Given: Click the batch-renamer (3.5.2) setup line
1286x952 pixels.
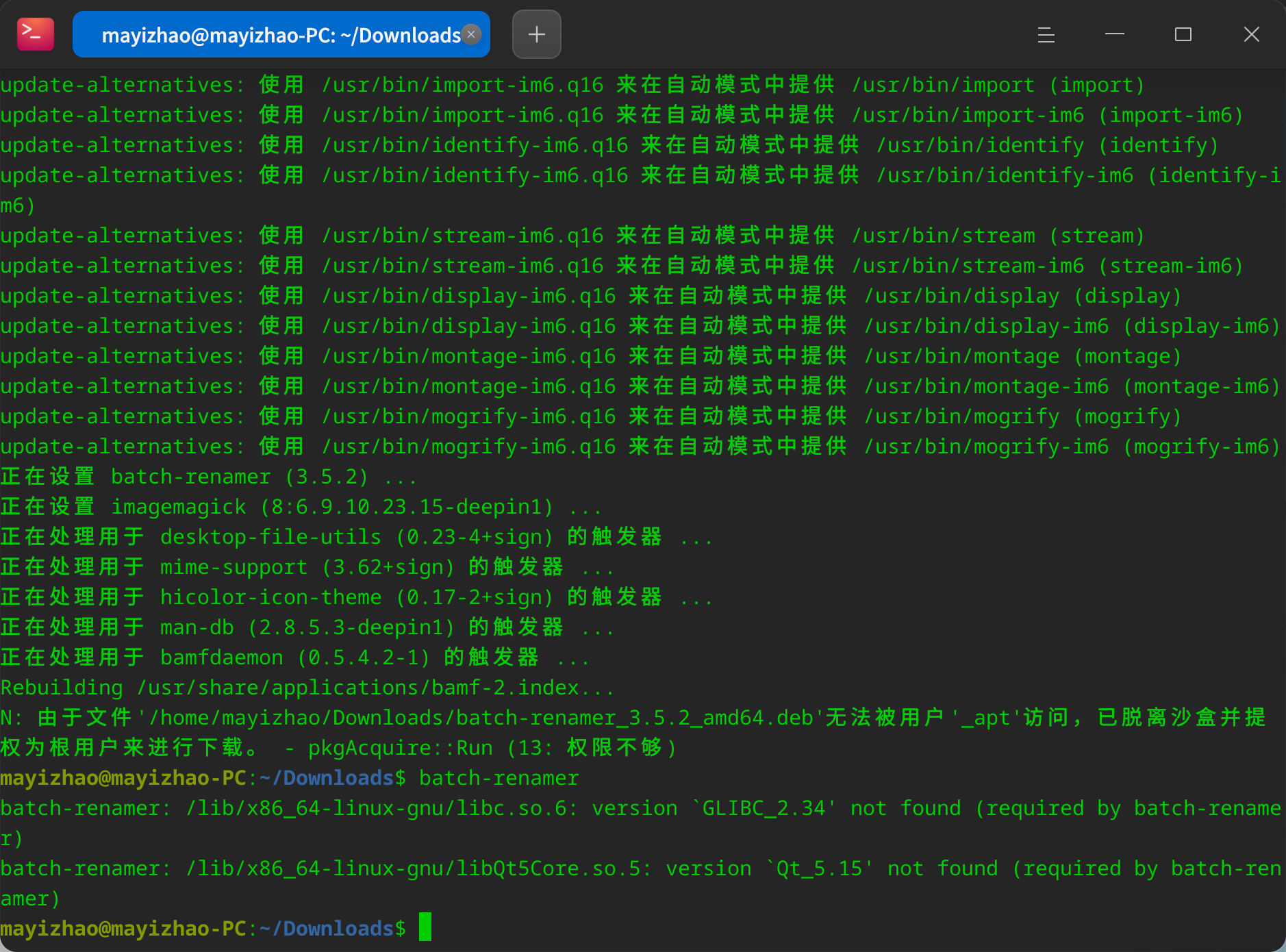Looking at the screenshot, I should [x=209, y=477].
